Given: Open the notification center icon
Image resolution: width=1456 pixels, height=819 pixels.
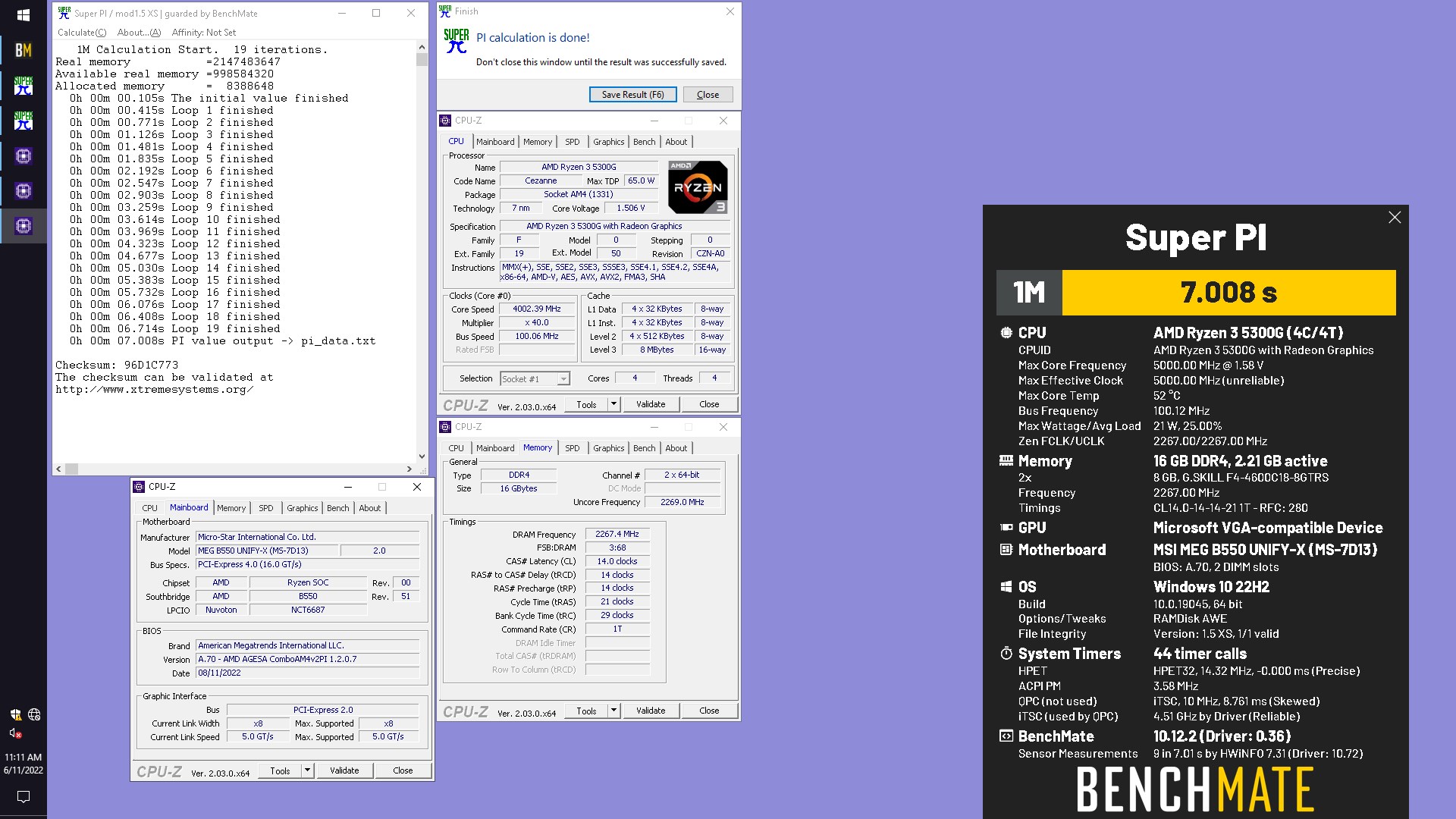Looking at the screenshot, I should point(24,797).
